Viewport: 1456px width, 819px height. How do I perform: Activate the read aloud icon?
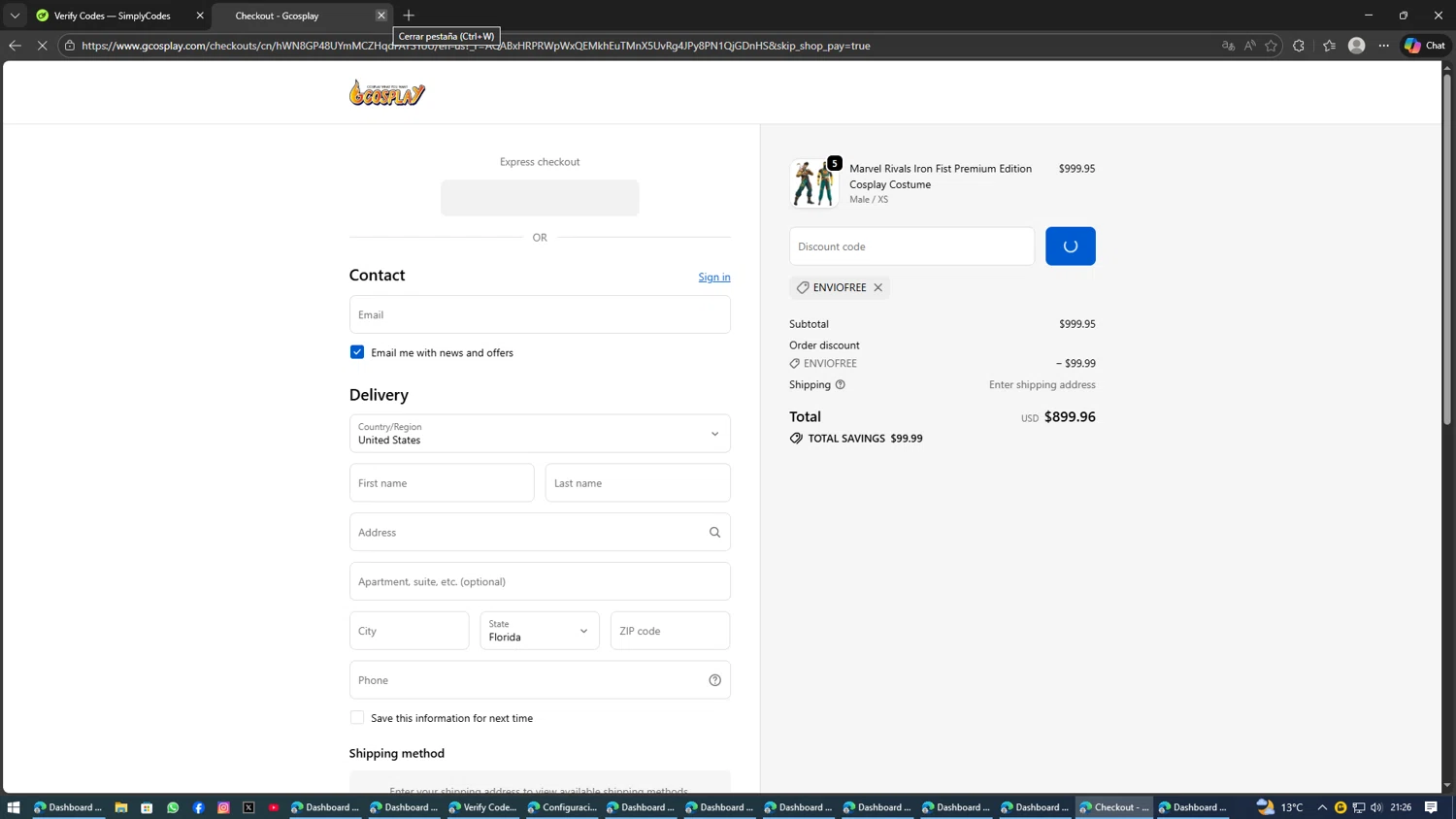[1249, 46]
